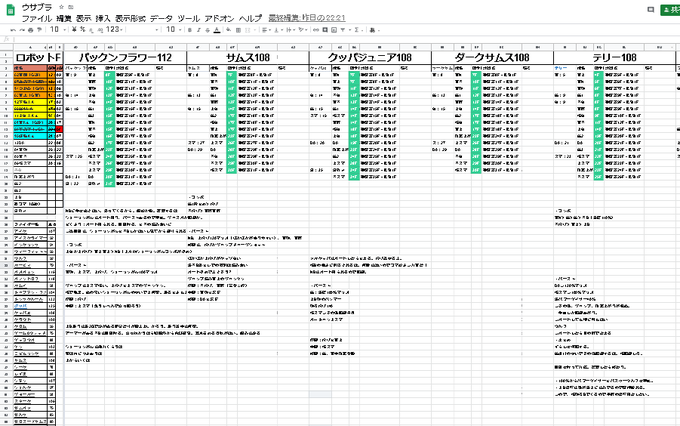
Task: Click the Redo icon in toolbar
Action: pyautogui.click(x=22, y=30)
